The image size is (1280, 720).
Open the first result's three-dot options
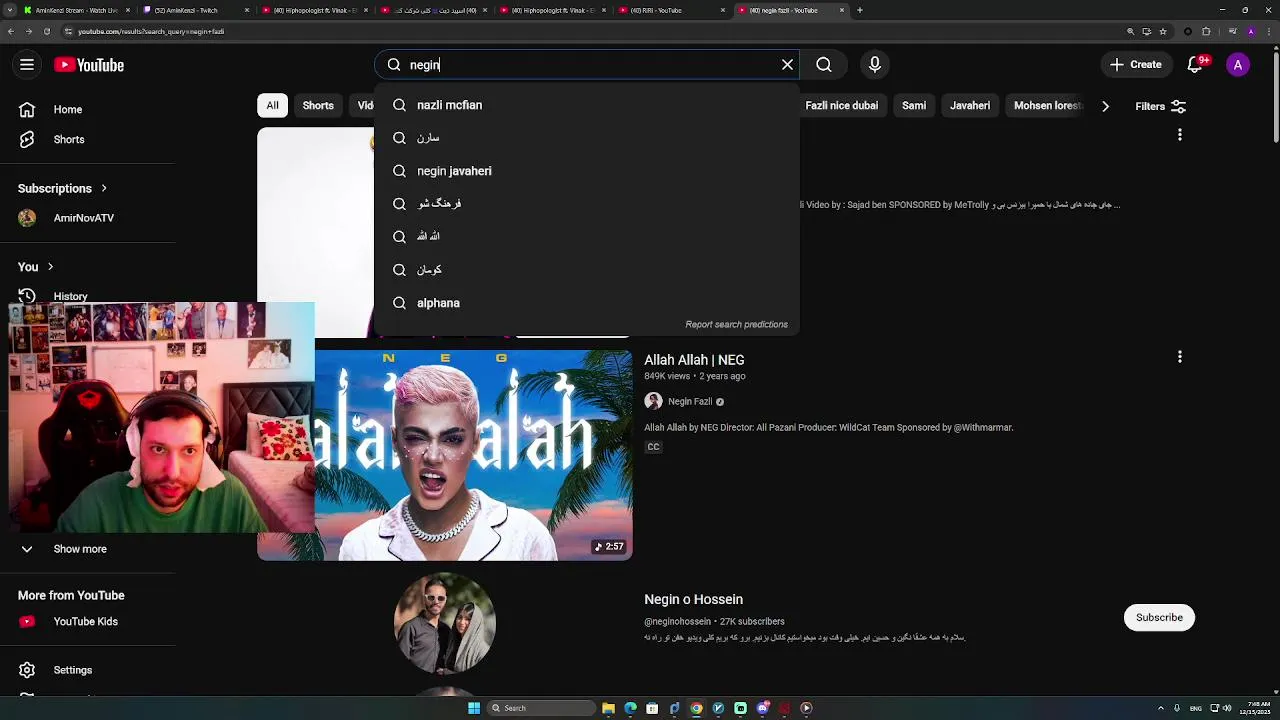coord(1180,135)
